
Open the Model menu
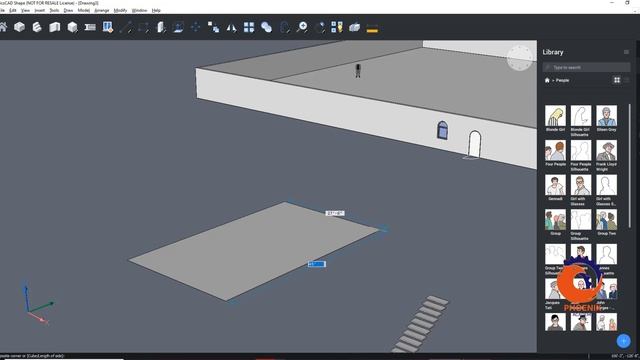click(x=84, y=10)
